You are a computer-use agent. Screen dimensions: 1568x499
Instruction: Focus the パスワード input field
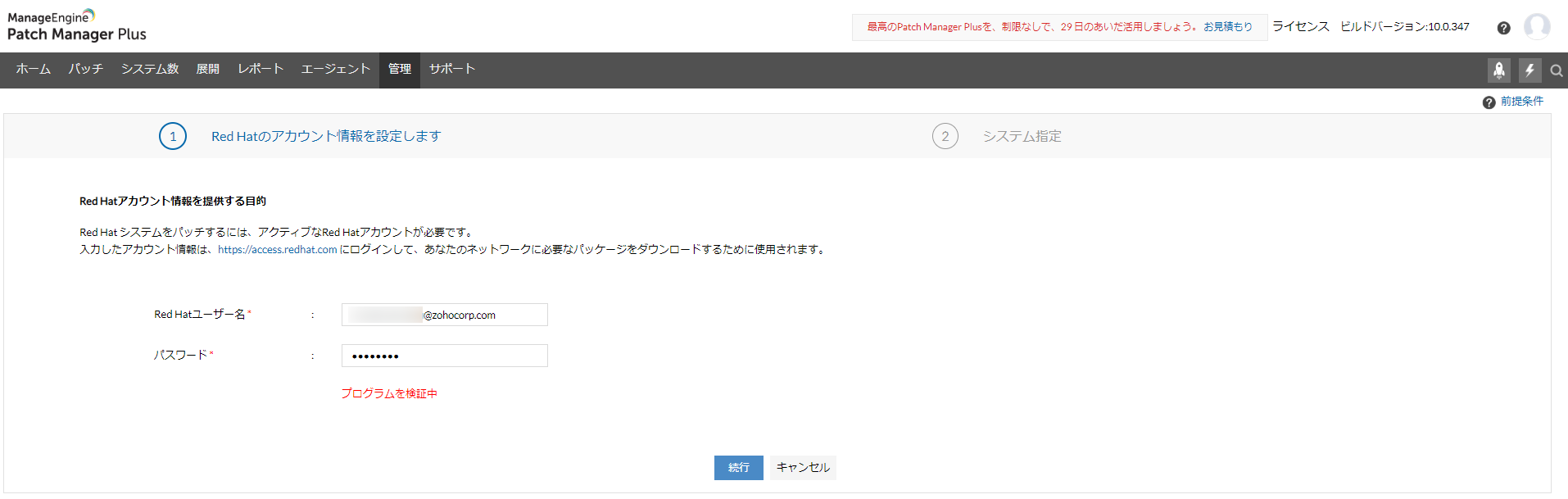pos(445,356)
